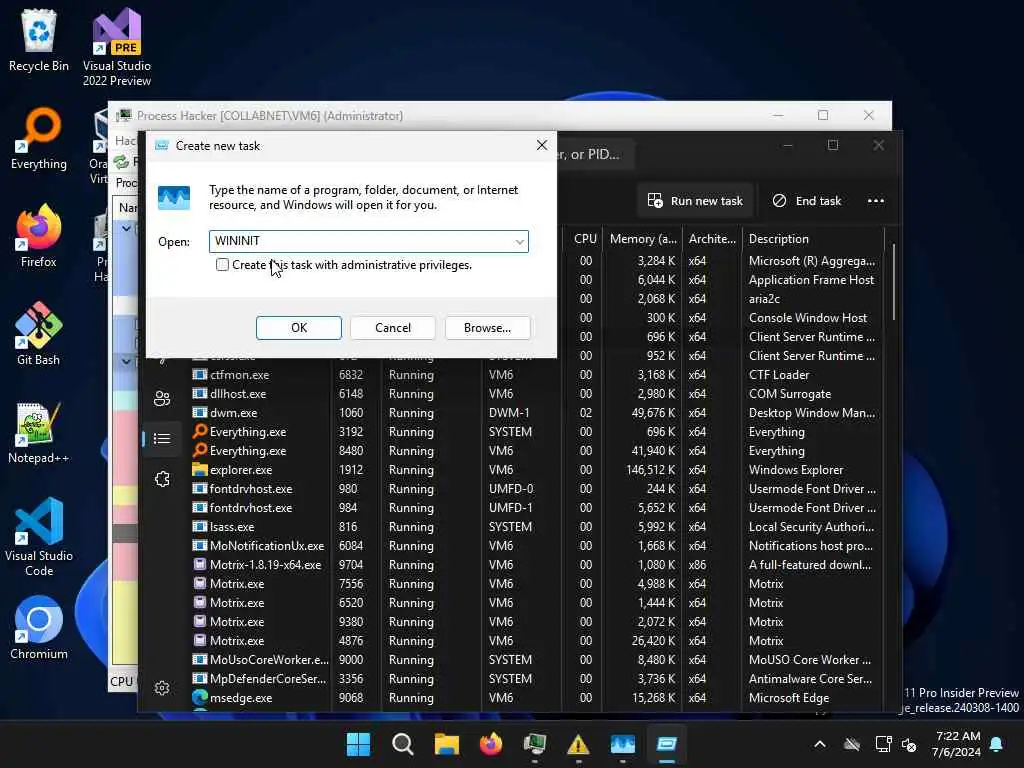Viewport: 1024px width, 768px height.
Task: Select Motrix.exe with PID 4876
Action: coord(536,641)
